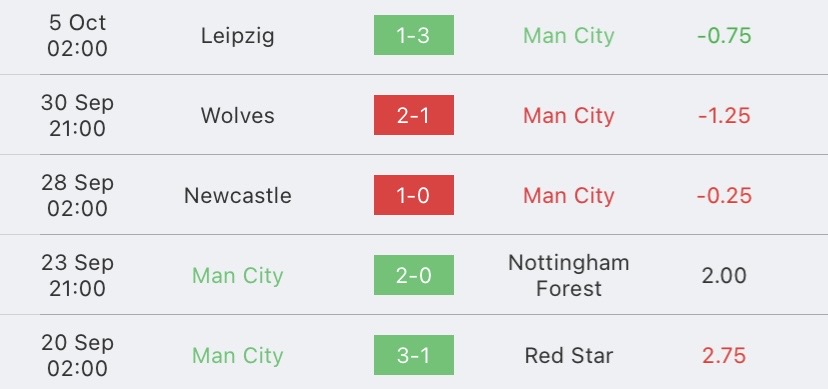This screenshot has width=828, height=389.
Task: Click Man City in the Newcastle row
Action: coord(569,196)
